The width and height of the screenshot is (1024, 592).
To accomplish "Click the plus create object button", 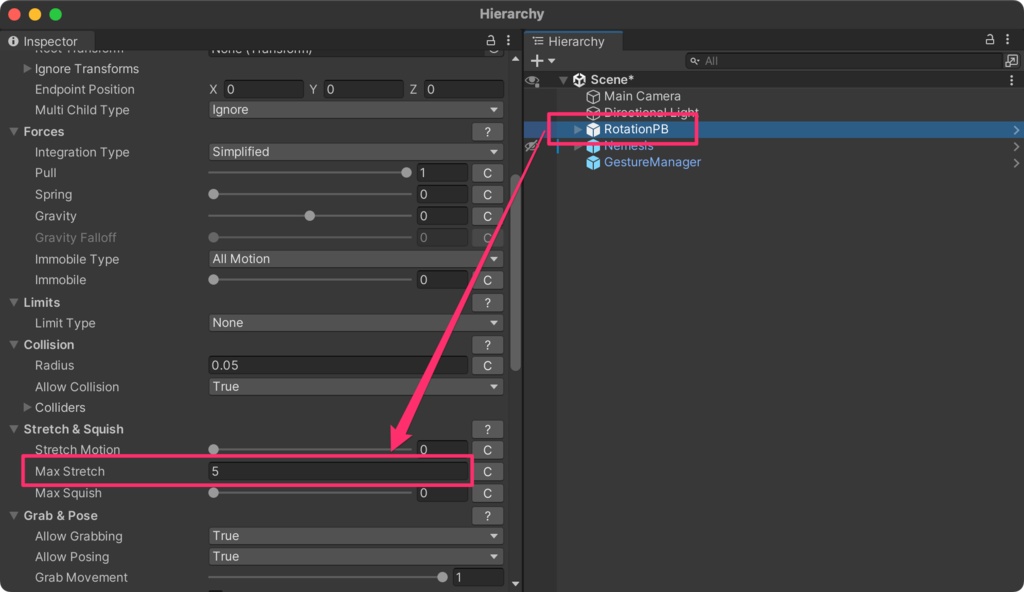I will point(537,61).
